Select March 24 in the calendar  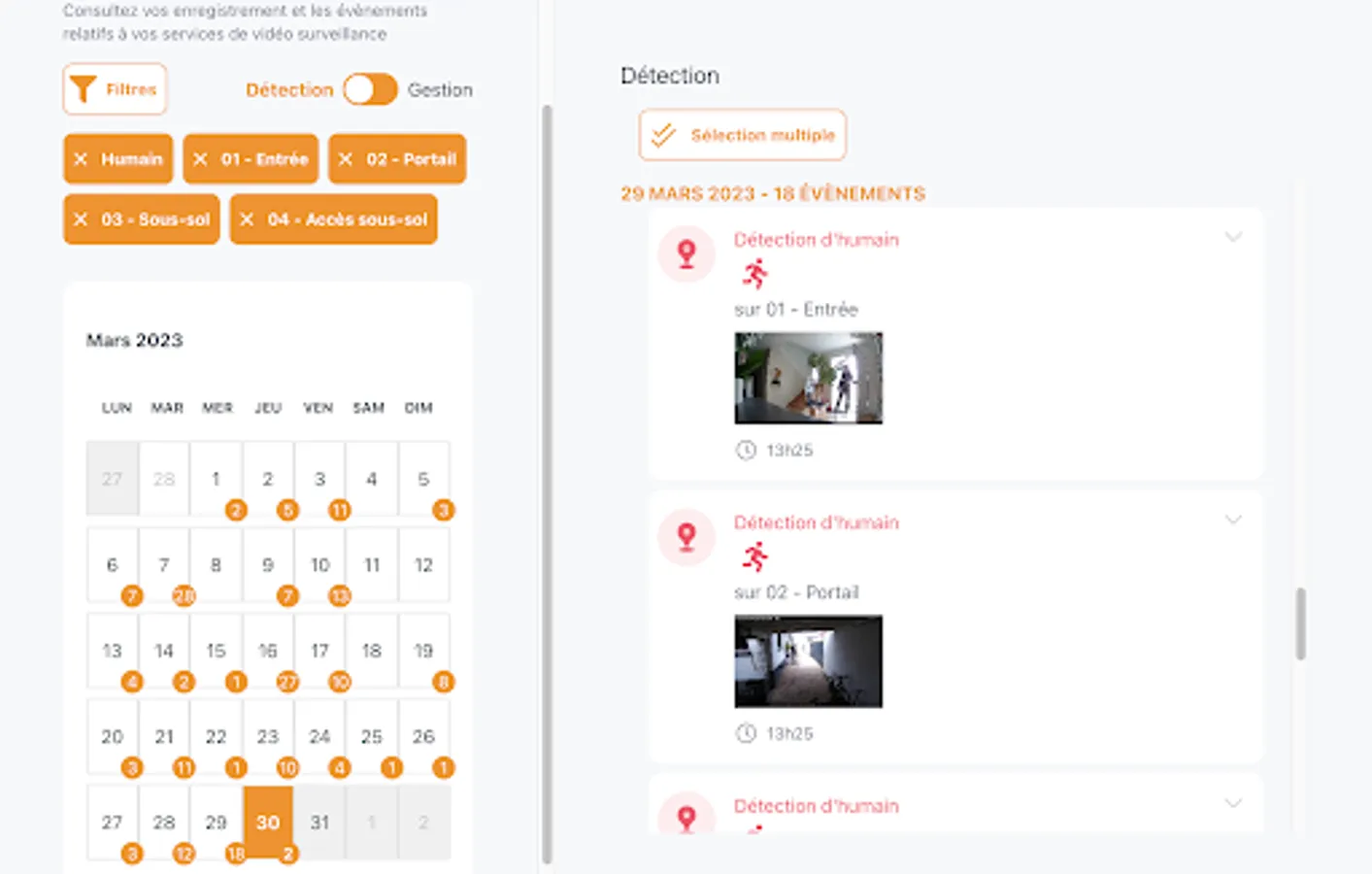pos(319,737)
